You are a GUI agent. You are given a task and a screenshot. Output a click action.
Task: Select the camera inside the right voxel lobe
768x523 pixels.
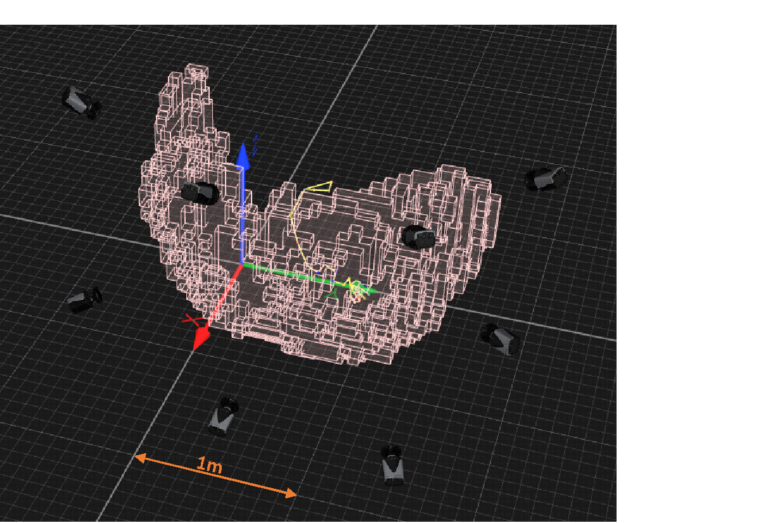[x=419, y=237]
